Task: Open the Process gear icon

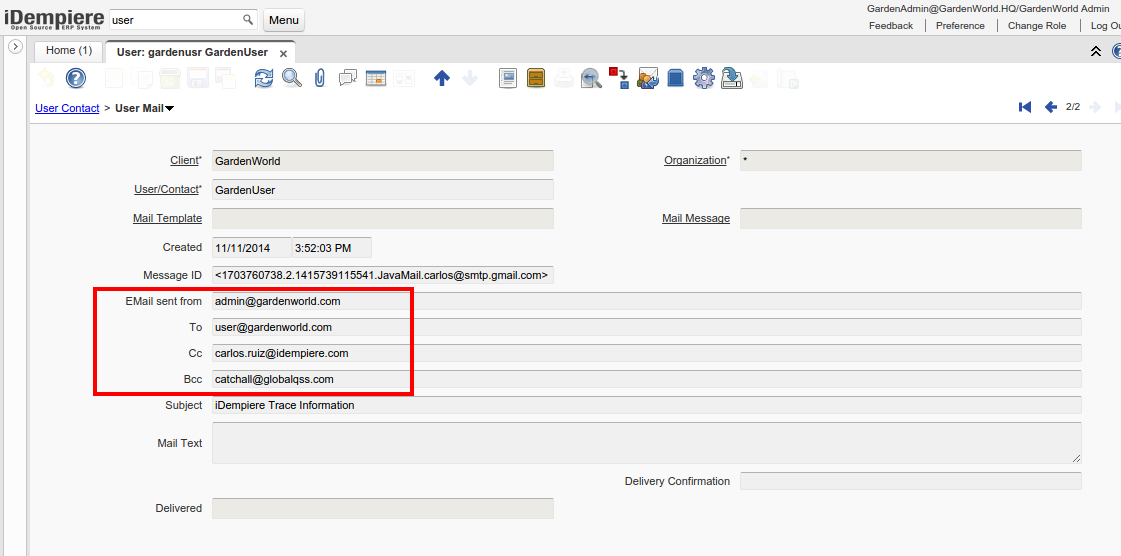Action: pos(704,78)
